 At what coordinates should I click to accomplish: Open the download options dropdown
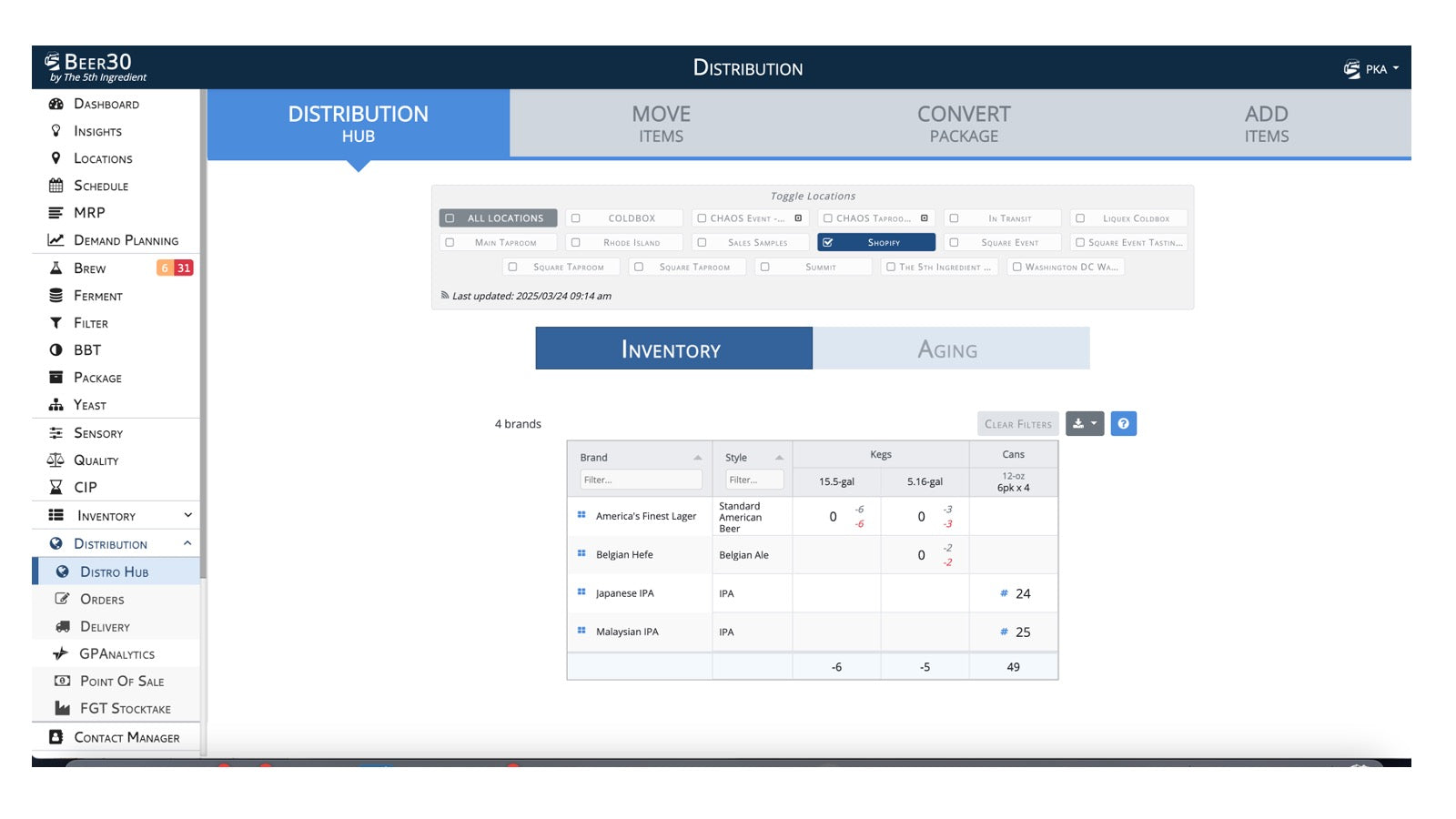point(1084,424)
